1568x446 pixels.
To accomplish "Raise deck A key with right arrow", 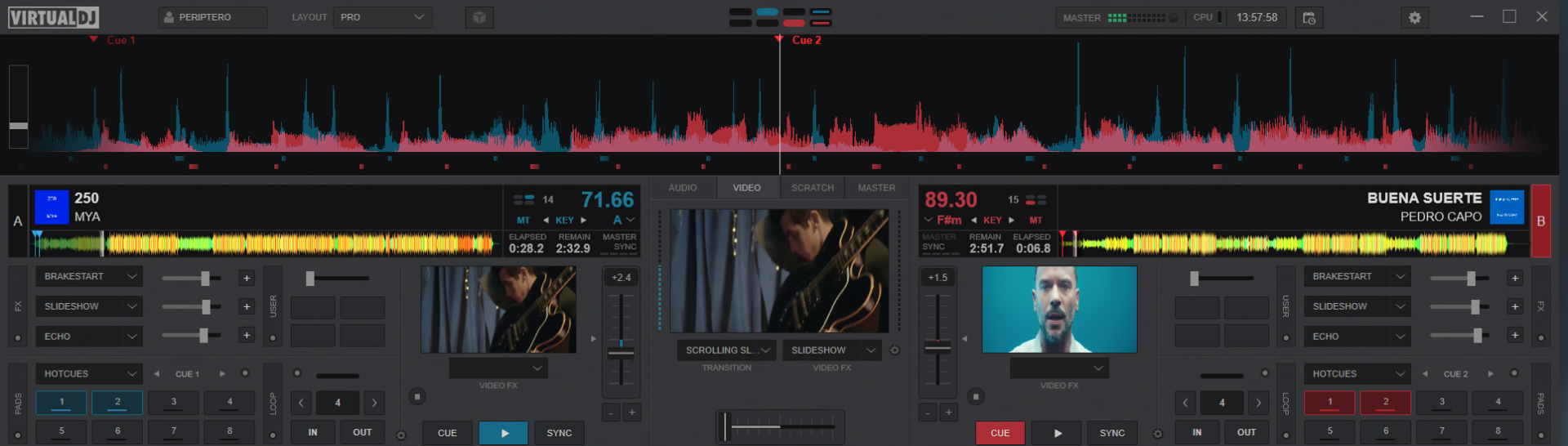I will [583, 221].
